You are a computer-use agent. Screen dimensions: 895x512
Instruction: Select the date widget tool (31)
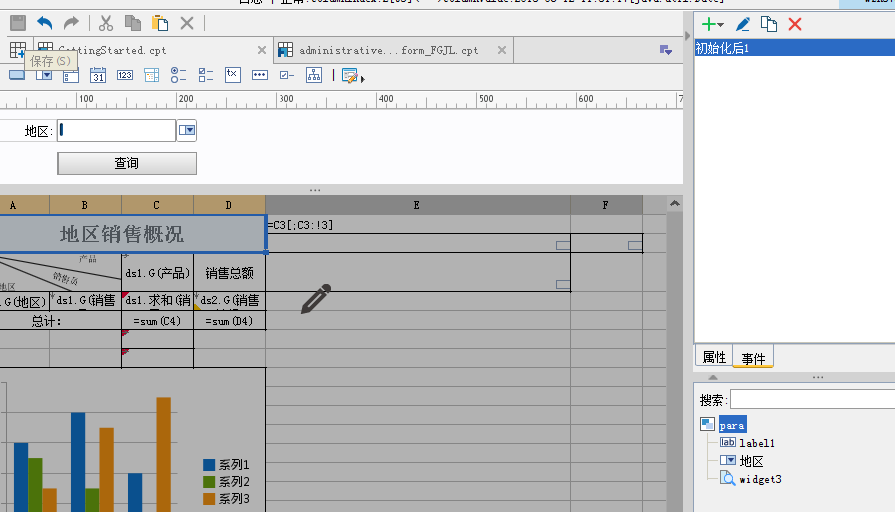pos(98,75)
